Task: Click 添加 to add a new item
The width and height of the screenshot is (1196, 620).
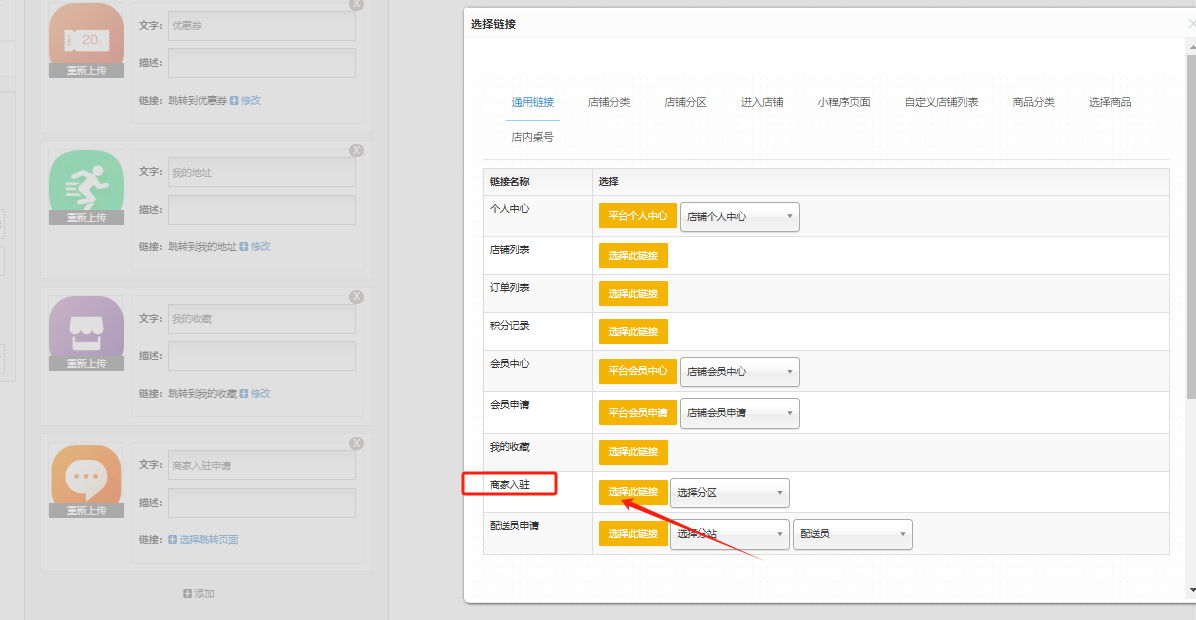Action: pyautogui.click(x=199, y=593)
